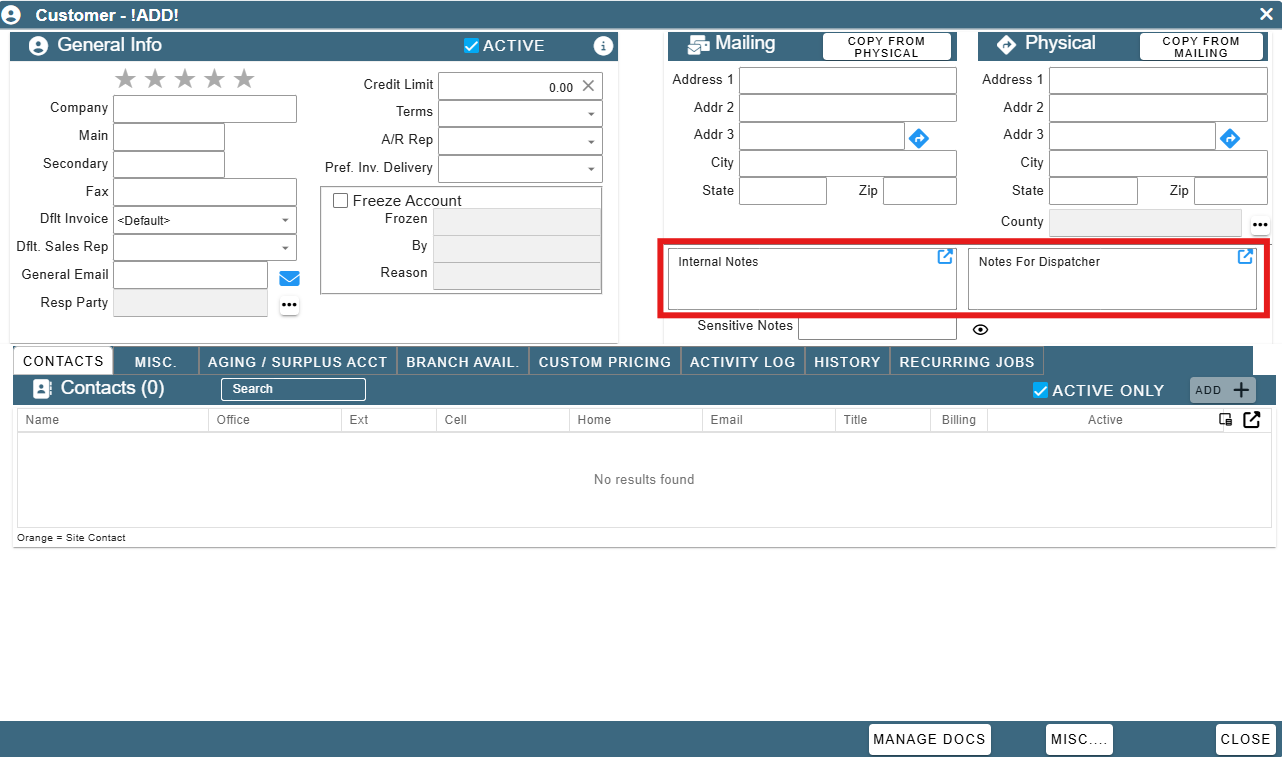1282x757 pixels.
Task: Reveal Sensitive Notes with eye icon
Action: coord(981,329)
